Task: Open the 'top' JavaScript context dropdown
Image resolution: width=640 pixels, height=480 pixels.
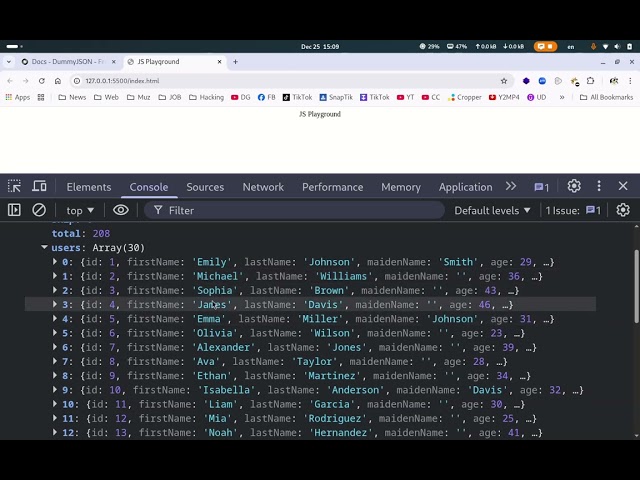Action: [x=80, y=211]
